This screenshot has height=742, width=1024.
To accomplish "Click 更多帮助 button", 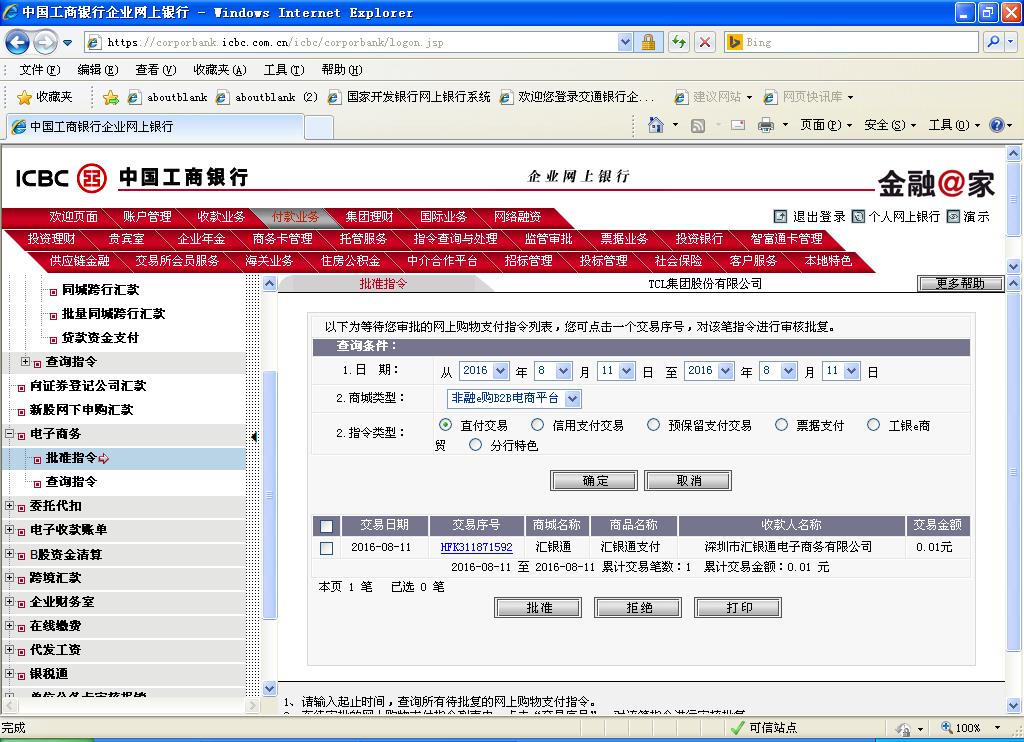I will [959, 283].
